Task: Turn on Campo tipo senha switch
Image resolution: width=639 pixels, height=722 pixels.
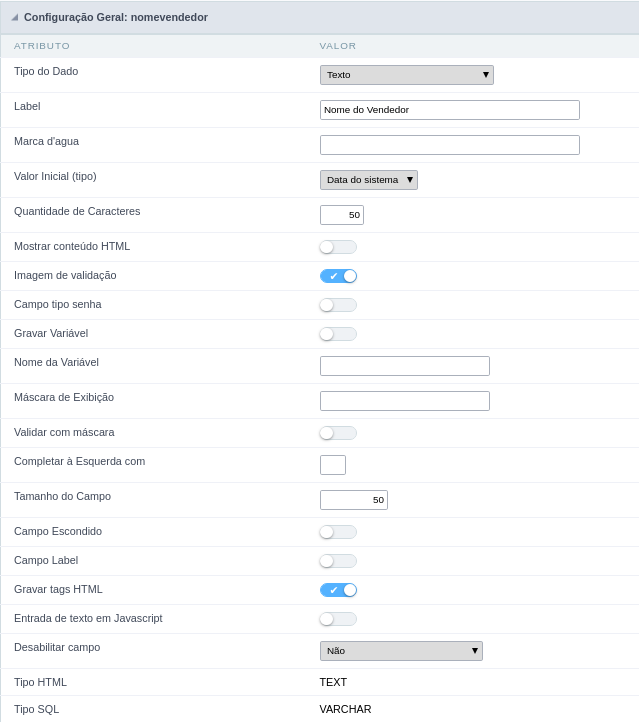Action: (x=338, y=305)
